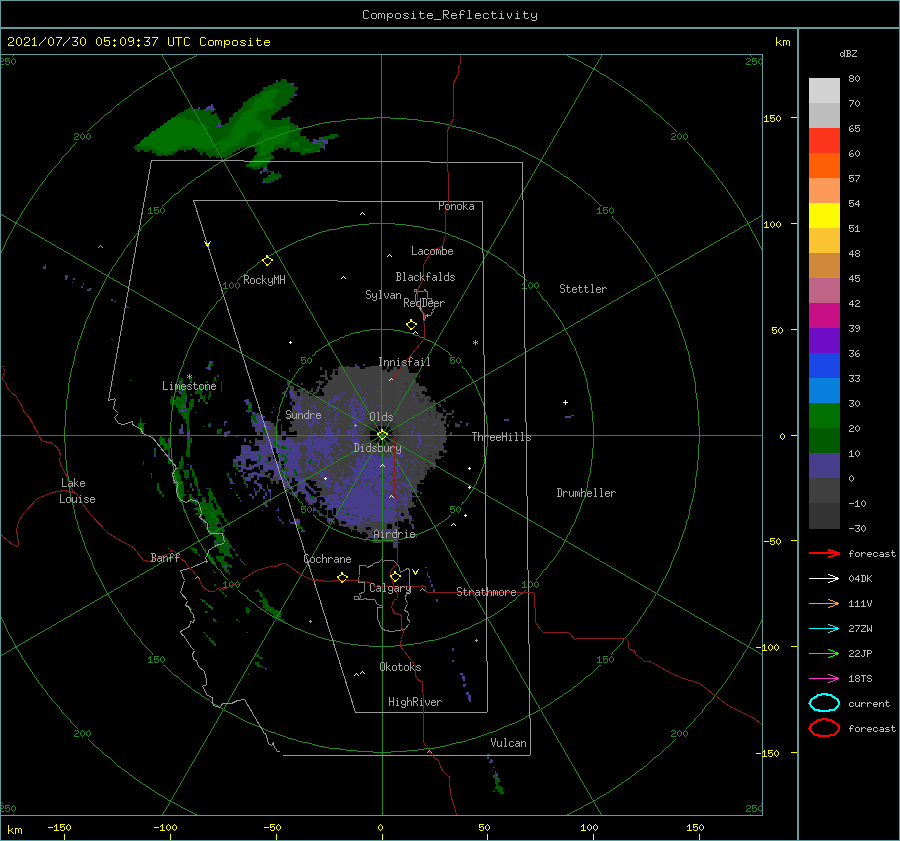Click the Calgary city label
This screenshot has width=900, height=841.
(390, 588)
